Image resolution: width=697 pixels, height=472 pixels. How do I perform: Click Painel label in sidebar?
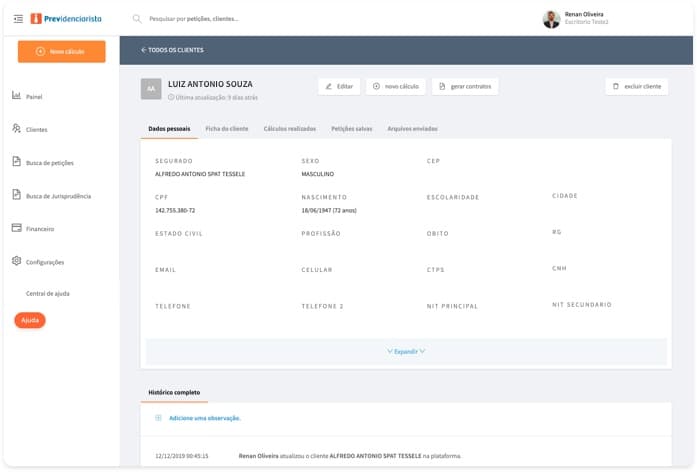(x=34, y=96)
